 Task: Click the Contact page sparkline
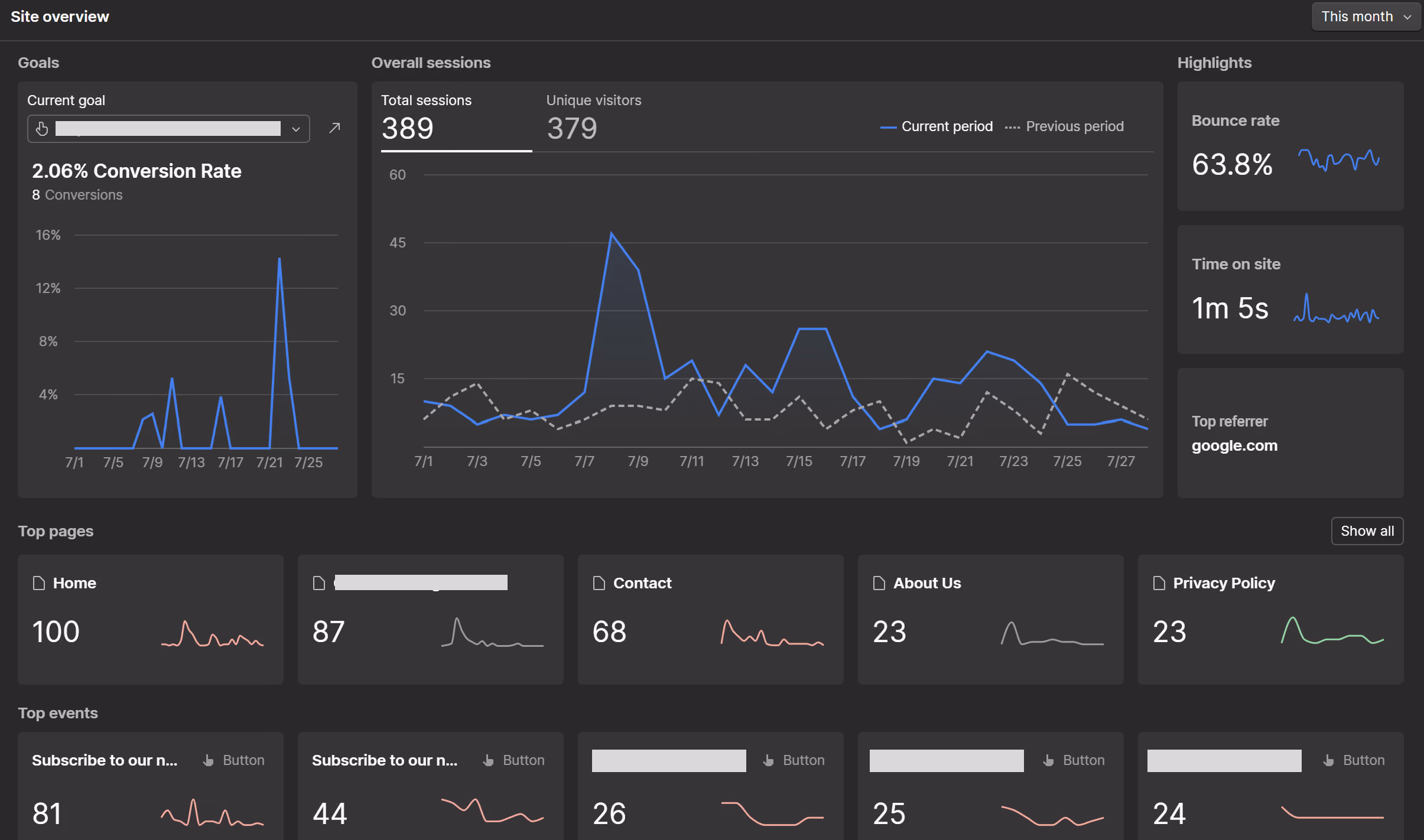[x=772, y=633]
